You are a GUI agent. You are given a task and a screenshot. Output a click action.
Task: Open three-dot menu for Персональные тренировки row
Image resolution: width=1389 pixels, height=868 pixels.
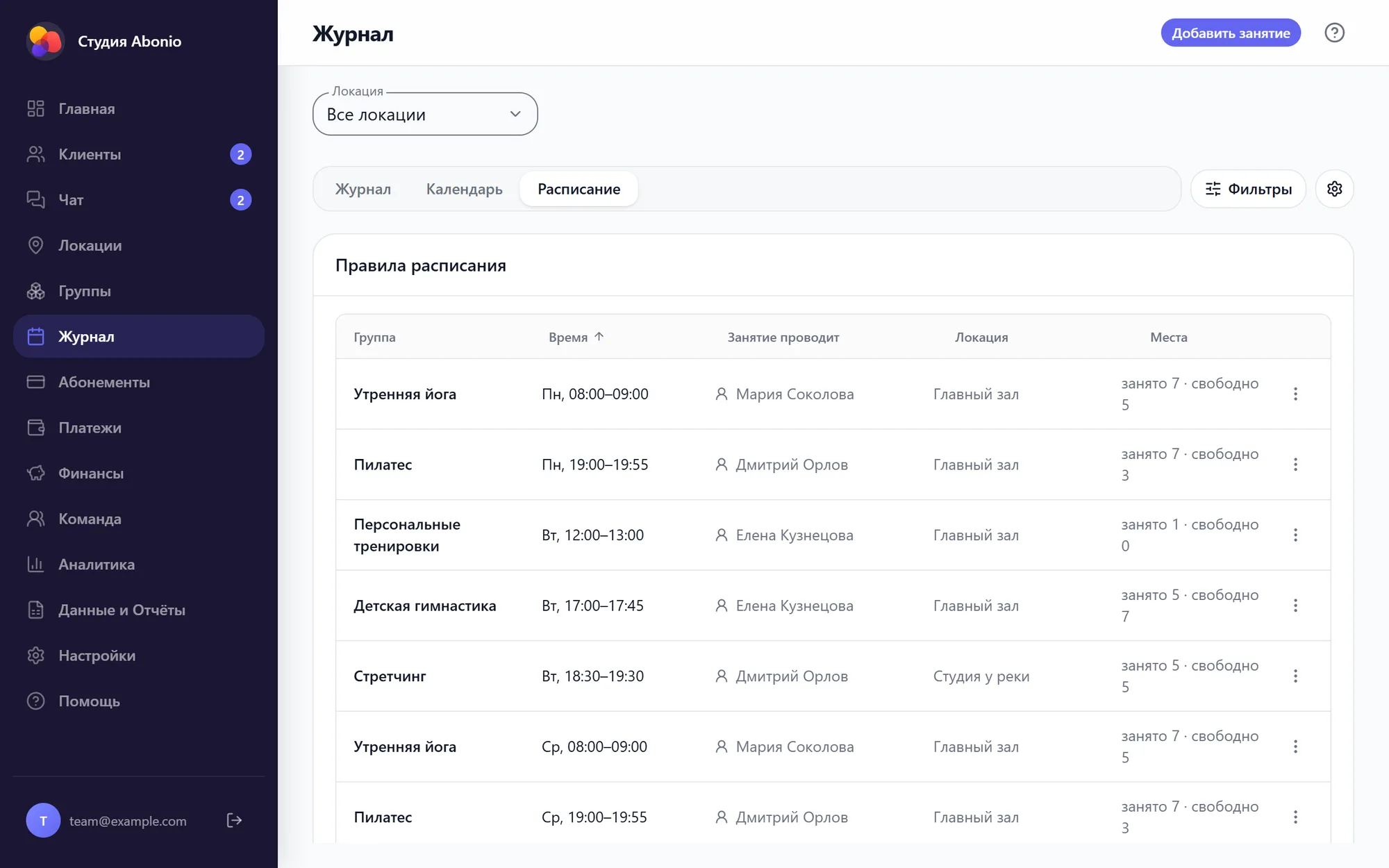(x=1295, y=535)
